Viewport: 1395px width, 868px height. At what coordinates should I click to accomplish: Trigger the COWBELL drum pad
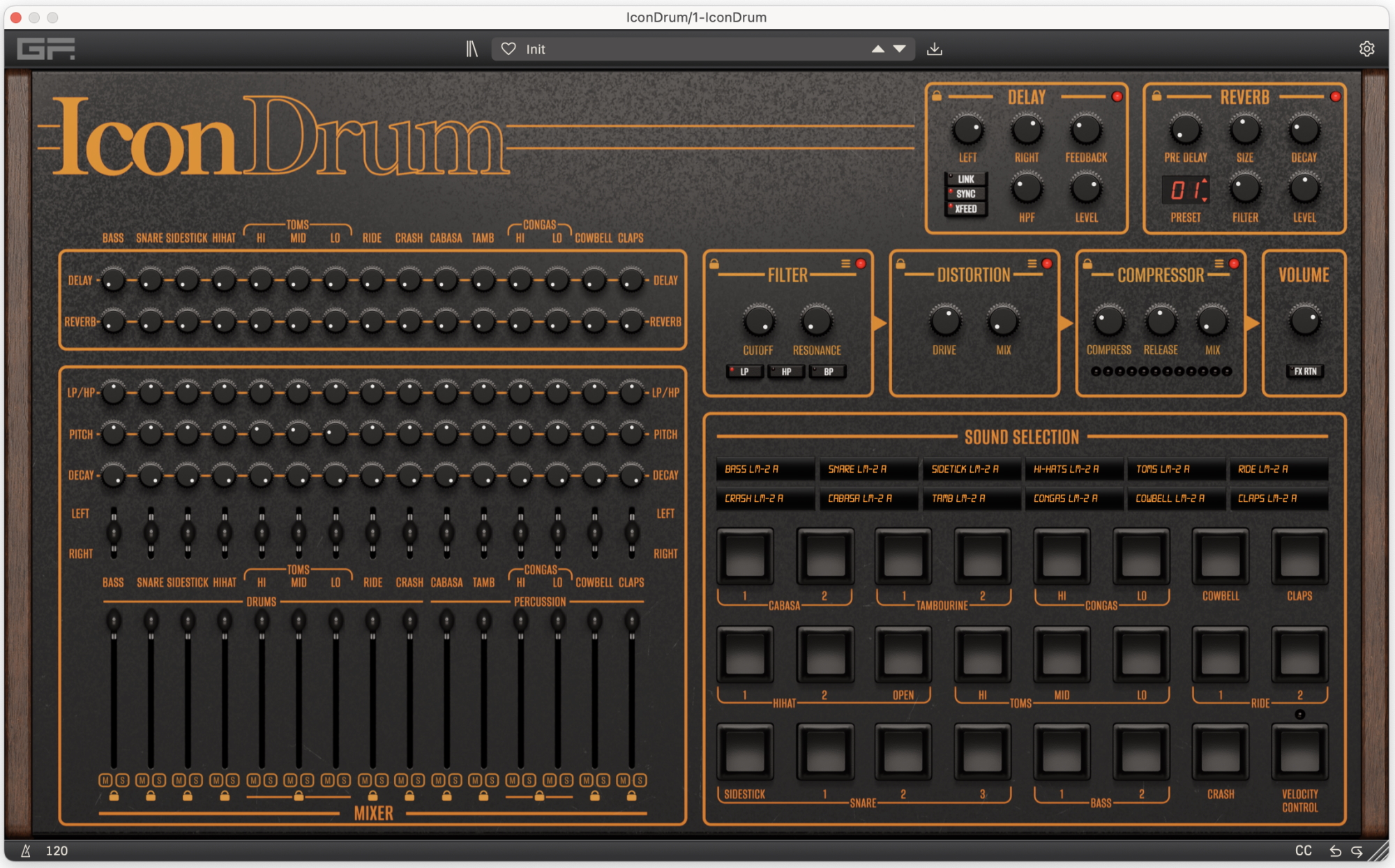point(1220,556)
